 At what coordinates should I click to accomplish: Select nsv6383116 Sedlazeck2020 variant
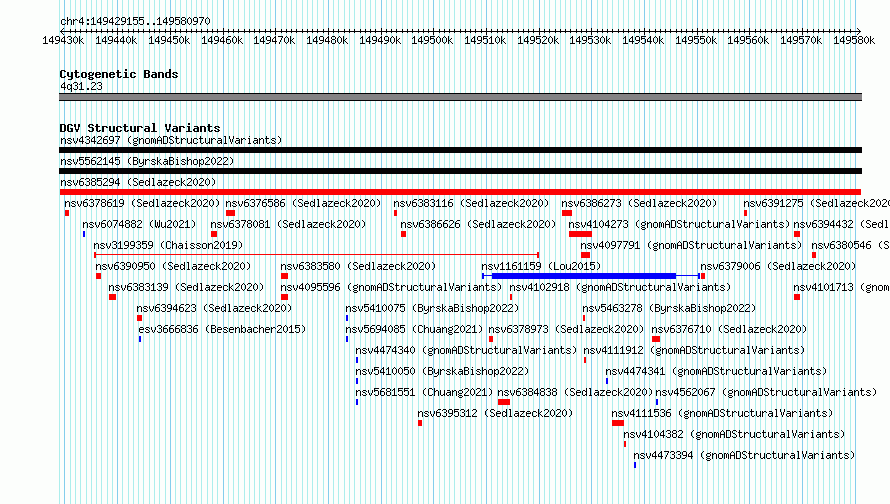click(471, 203)
